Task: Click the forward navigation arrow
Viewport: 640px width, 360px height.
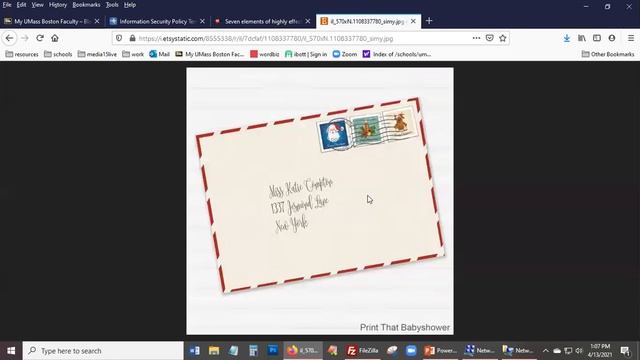Action: (24, 38)
